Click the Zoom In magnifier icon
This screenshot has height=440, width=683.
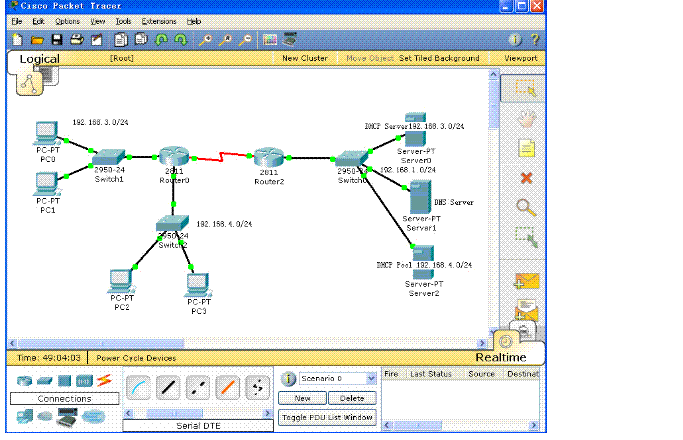tap(205, 40)
